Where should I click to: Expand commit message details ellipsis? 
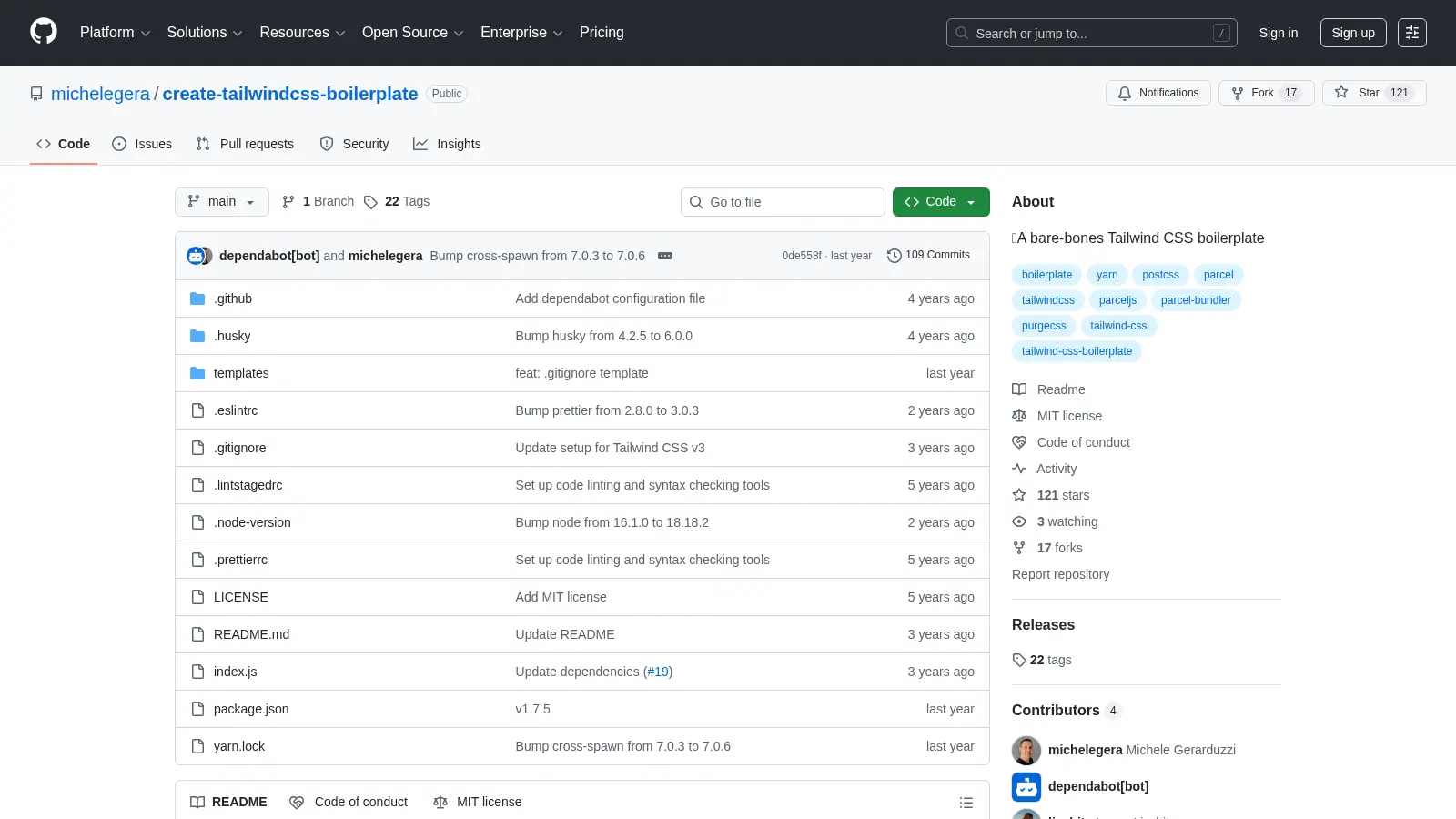665,256
